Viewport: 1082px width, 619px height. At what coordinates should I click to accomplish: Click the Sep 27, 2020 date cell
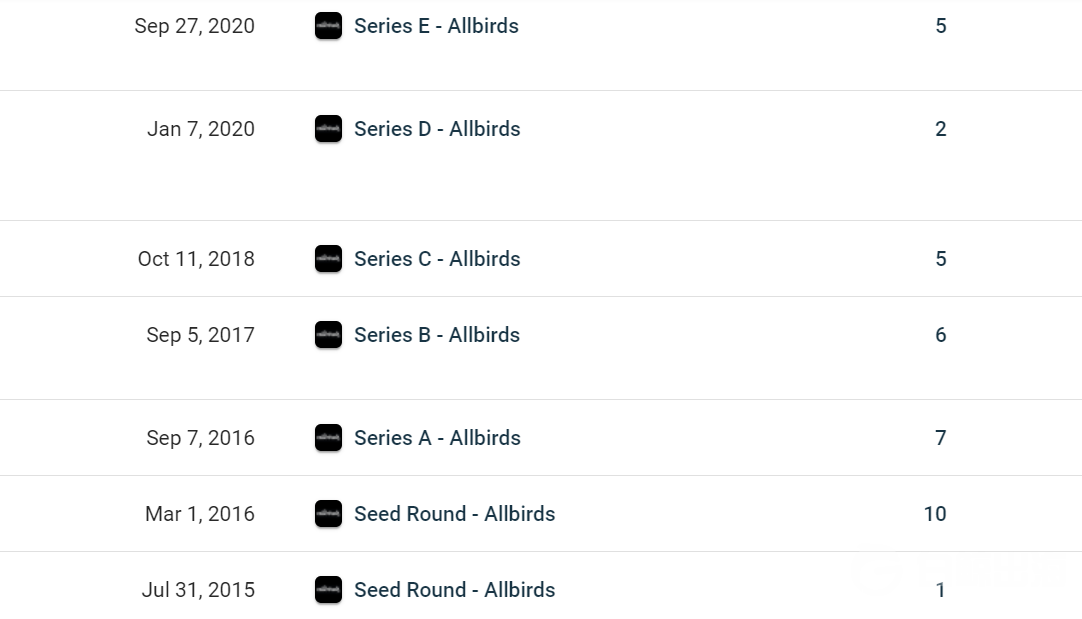(x=195, y=26)
